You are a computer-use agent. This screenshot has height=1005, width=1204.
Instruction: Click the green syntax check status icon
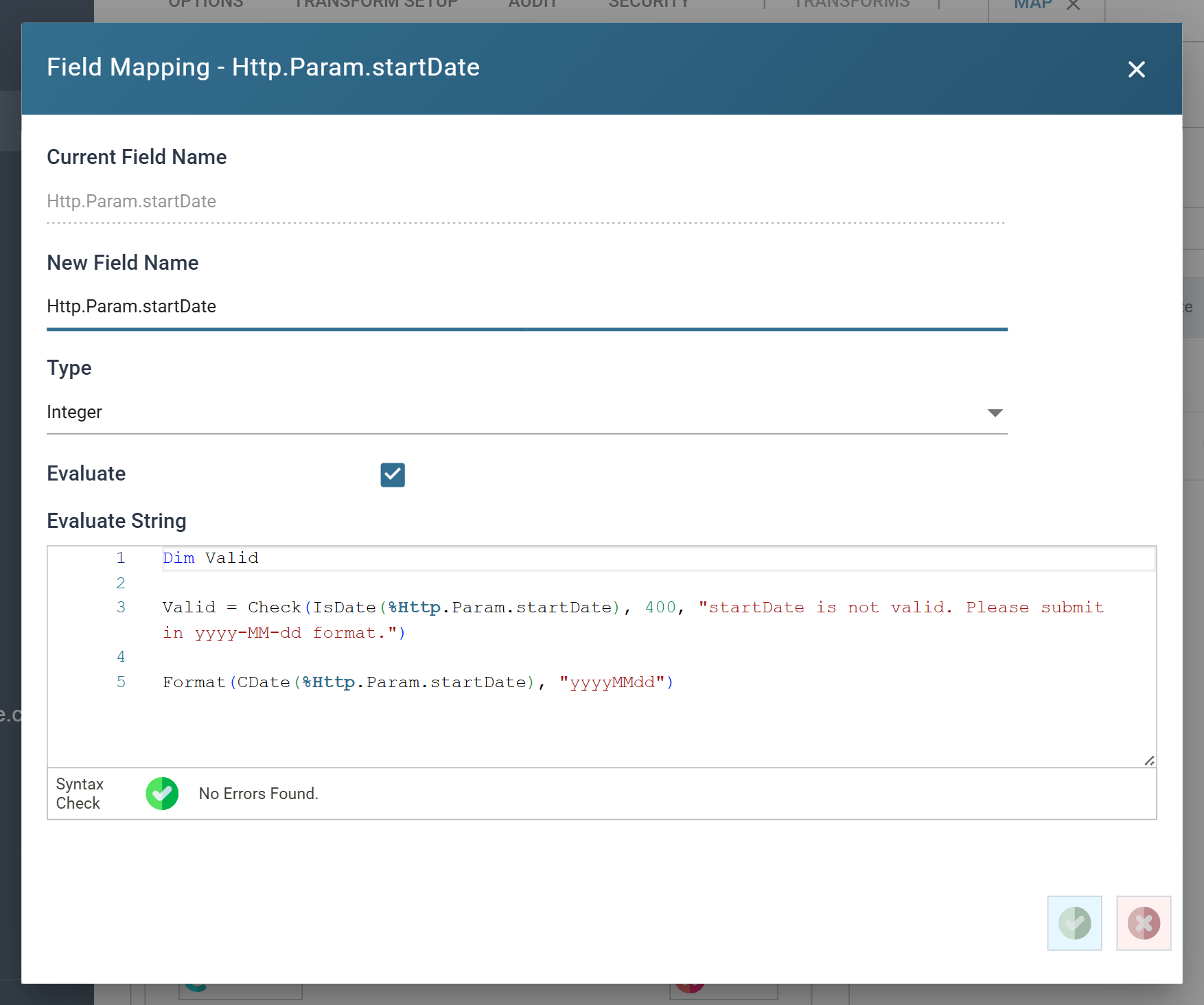click(162, 794)
